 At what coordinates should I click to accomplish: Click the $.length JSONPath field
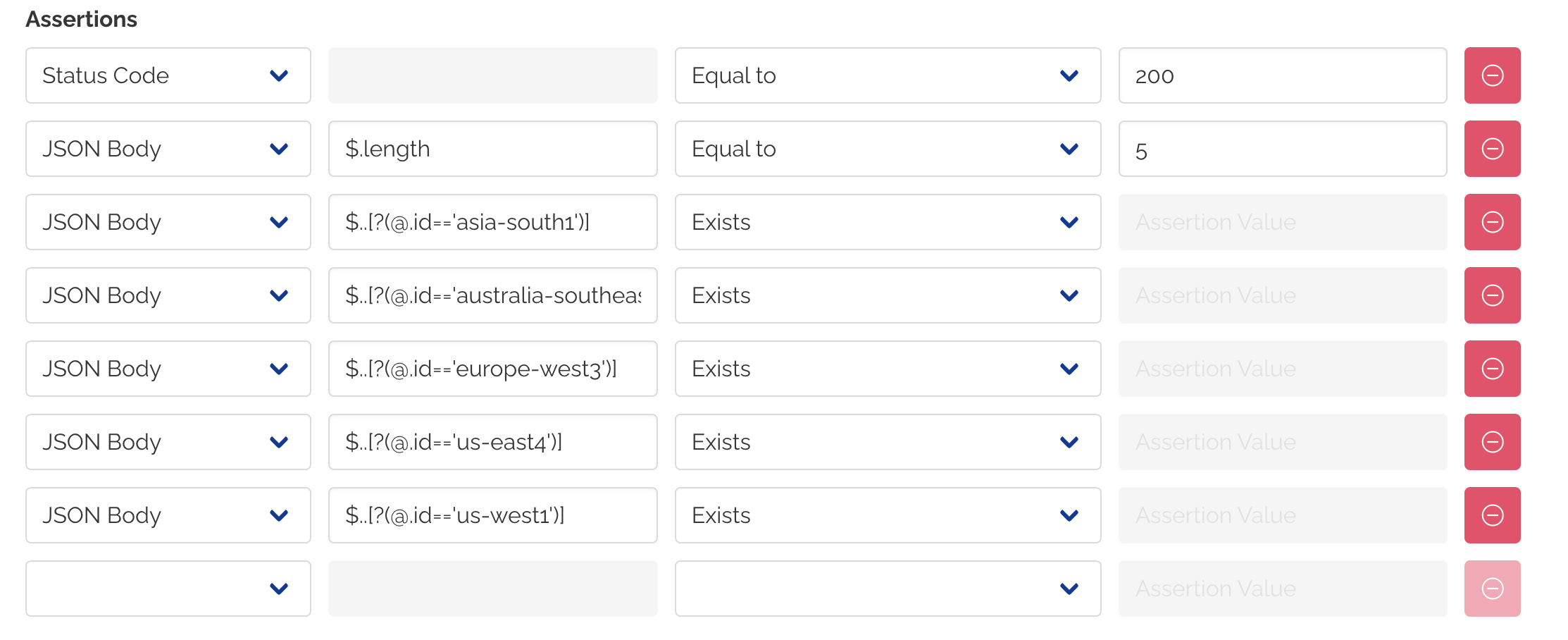(x=492, y=149)
